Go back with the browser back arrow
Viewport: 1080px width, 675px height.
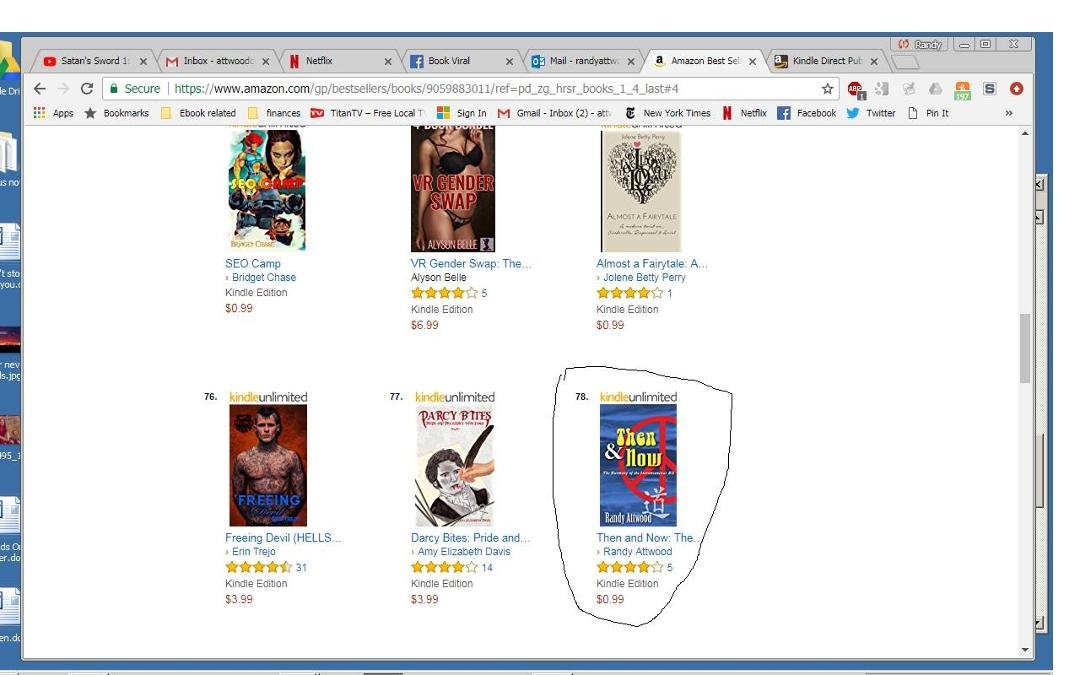pyautogui.click(x=40, y=89)
